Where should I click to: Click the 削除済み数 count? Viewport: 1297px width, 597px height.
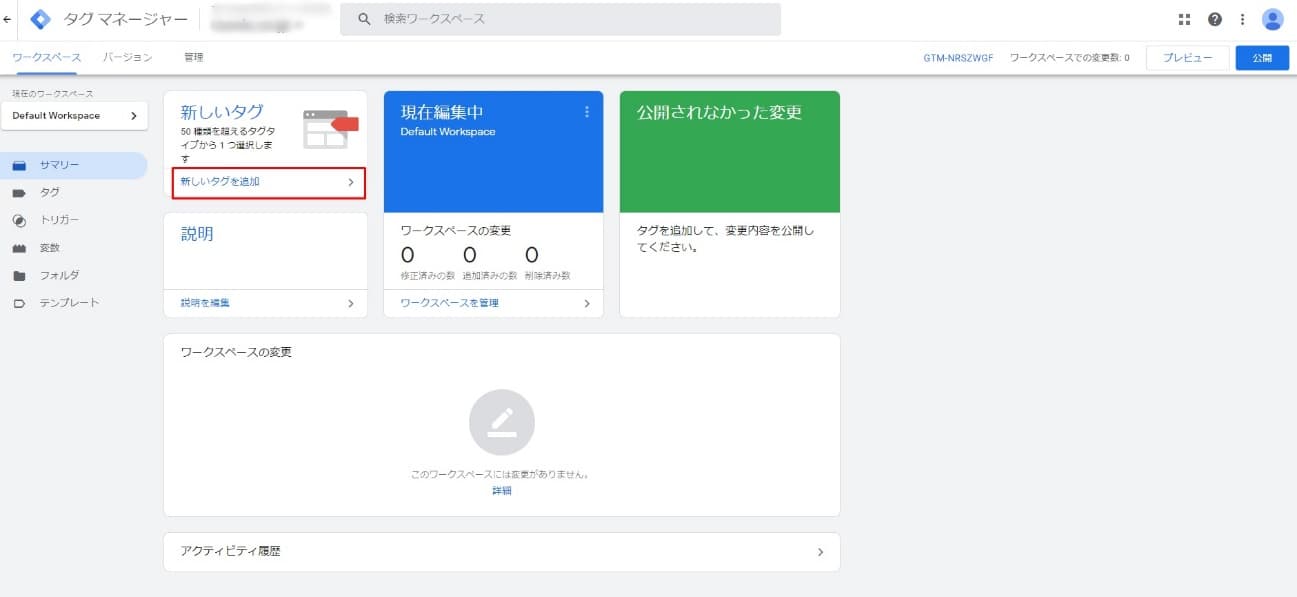coord(531,256)
